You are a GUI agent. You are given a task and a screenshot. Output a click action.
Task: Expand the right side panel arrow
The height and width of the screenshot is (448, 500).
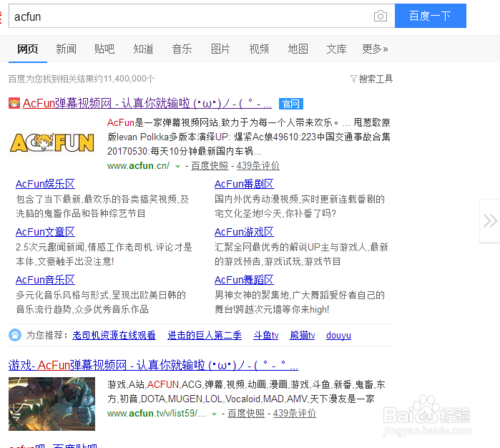click(490, 221)
